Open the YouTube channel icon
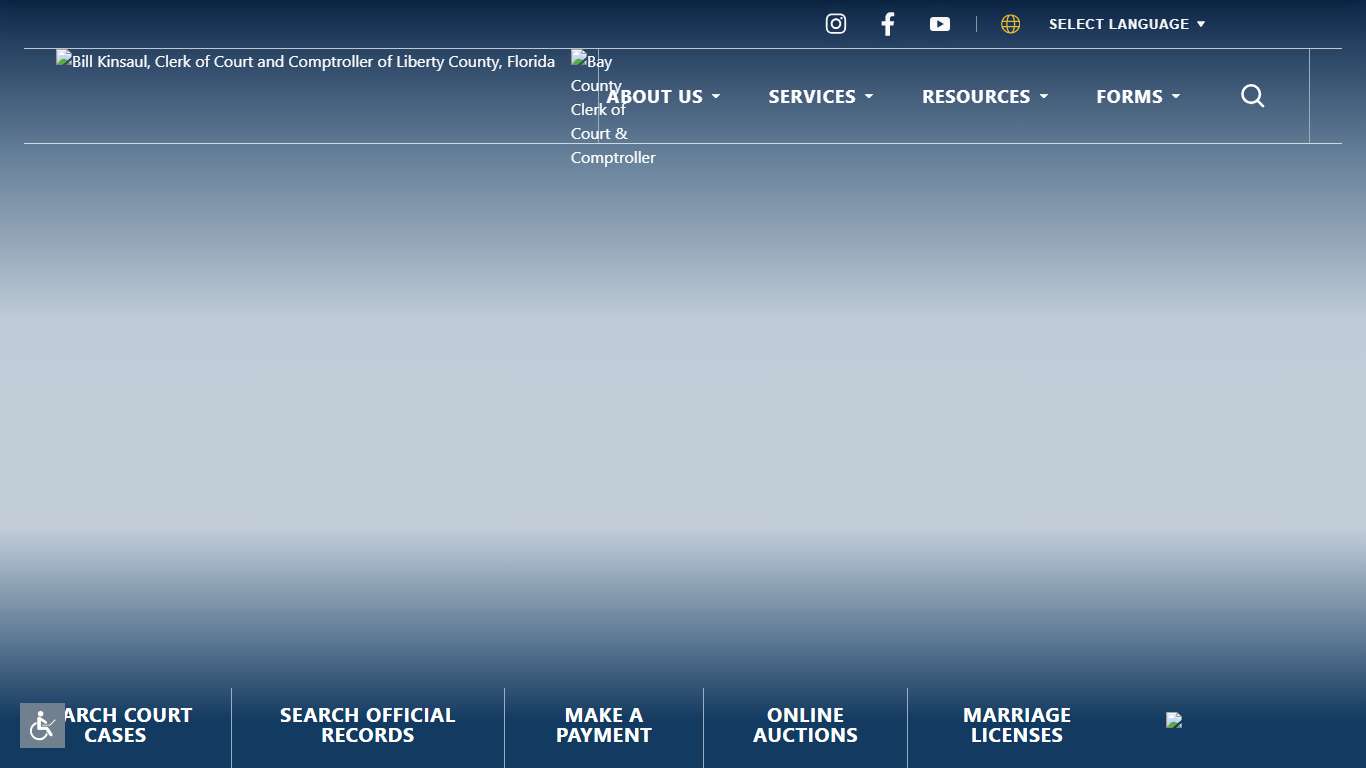This screenshot has height=768, width=1366. click(x=940, y=24)
